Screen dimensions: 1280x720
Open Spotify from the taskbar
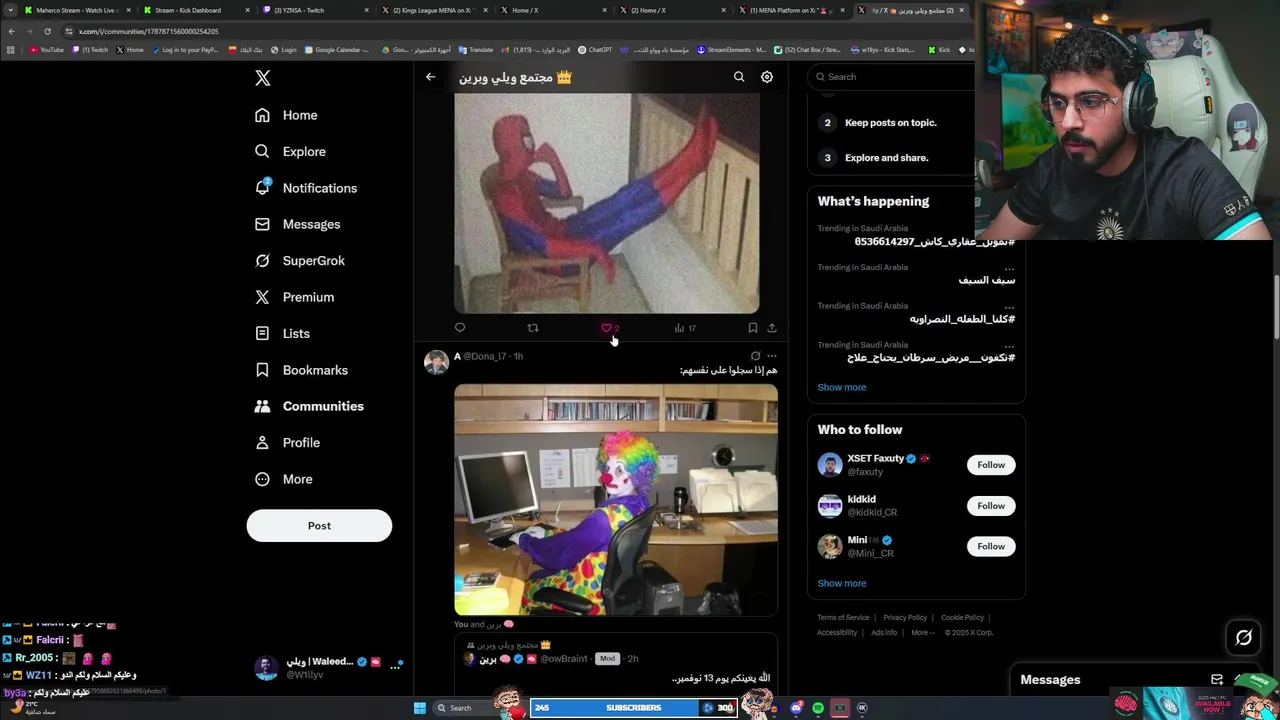[818, 708]
